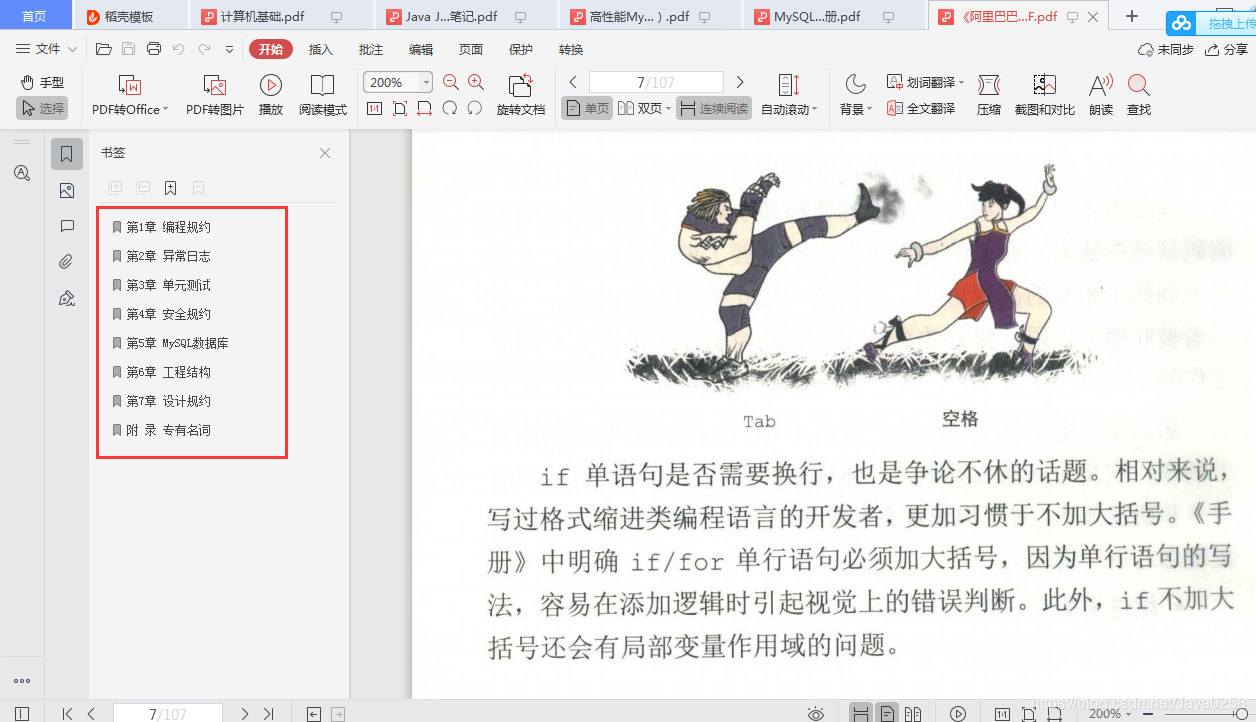Click the PDF转图片 tool
Viewport: 1256px width, 722px height.
click(215, 96)
